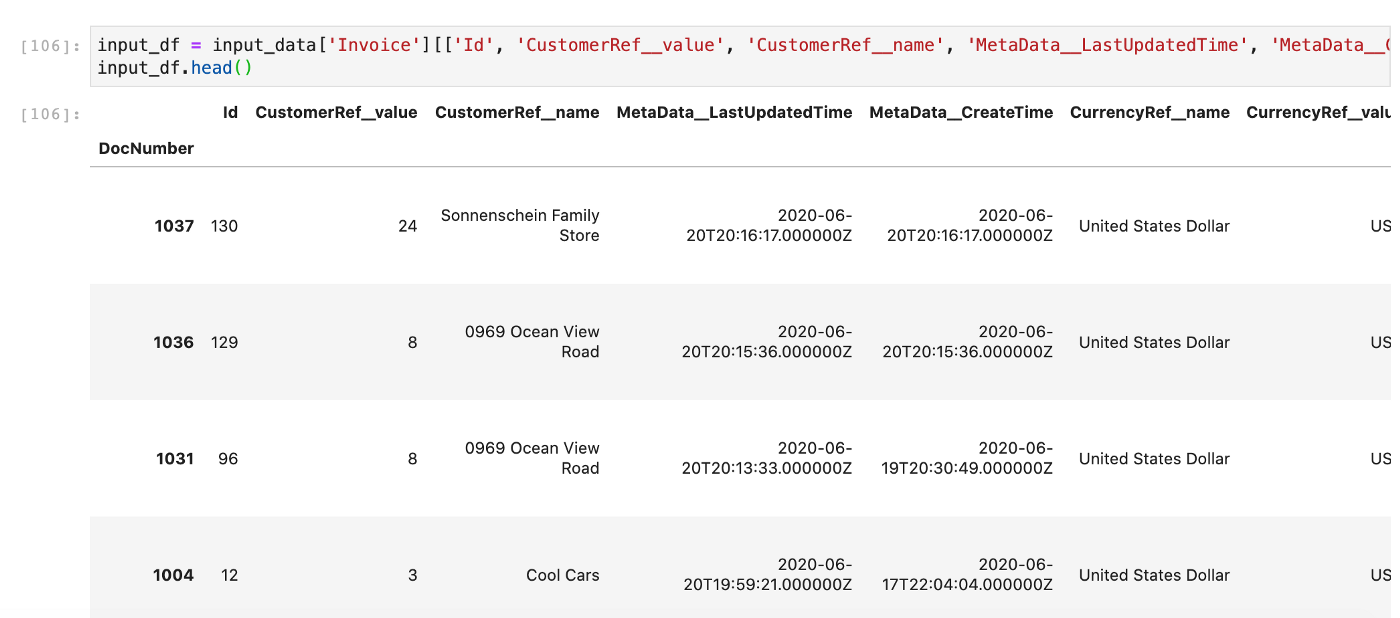This screenshot has height=618, width=1400.
Task: Click the CustomerRef__value column header
Action: point(336,113)
